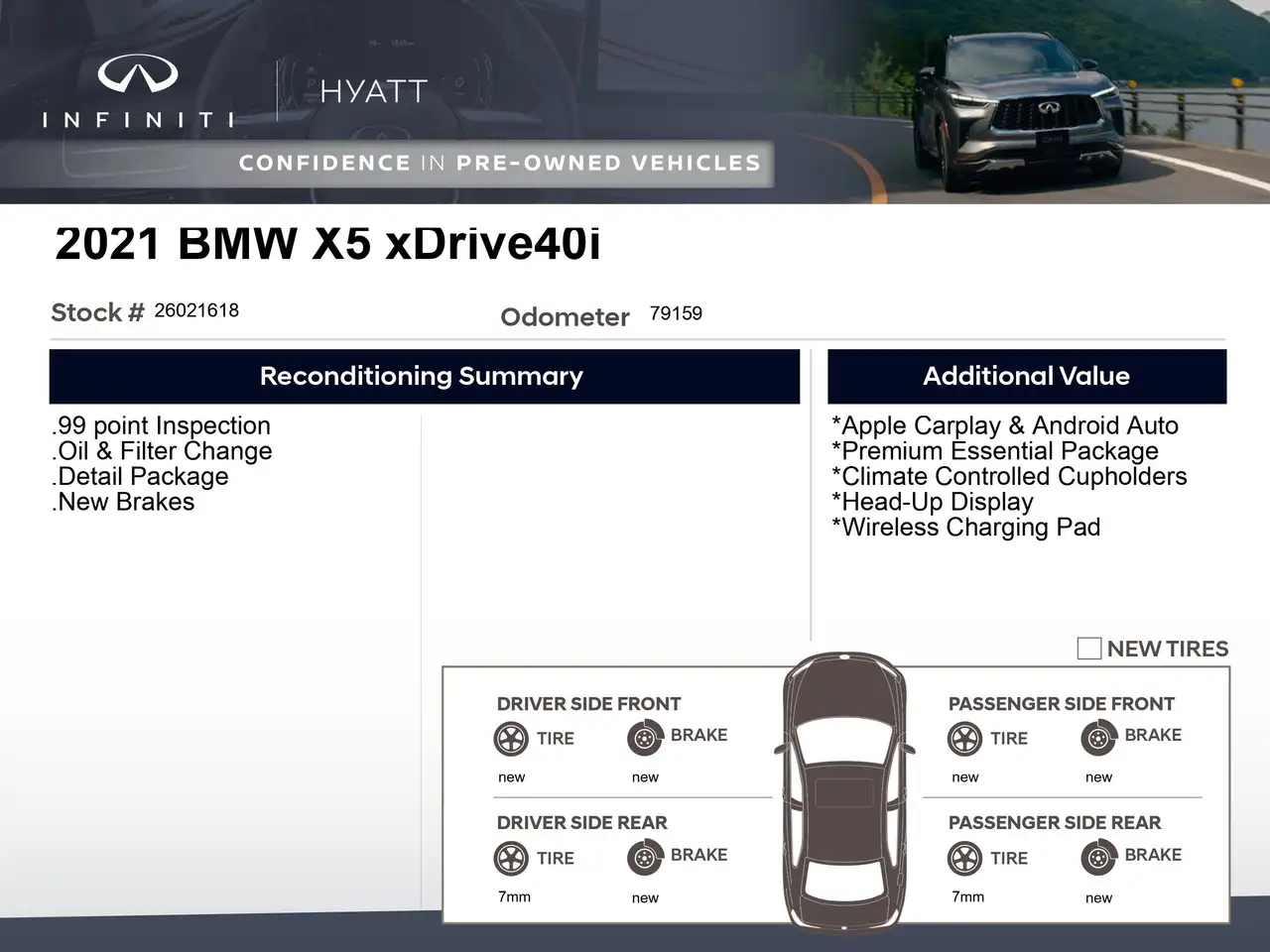
Task: Check the New Tires checkbox
Action: (1088, 649)
